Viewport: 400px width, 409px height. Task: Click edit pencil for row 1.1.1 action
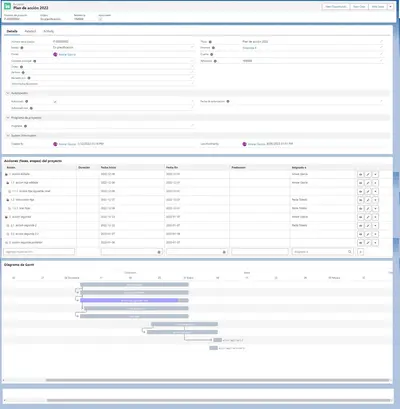[368, 191]
